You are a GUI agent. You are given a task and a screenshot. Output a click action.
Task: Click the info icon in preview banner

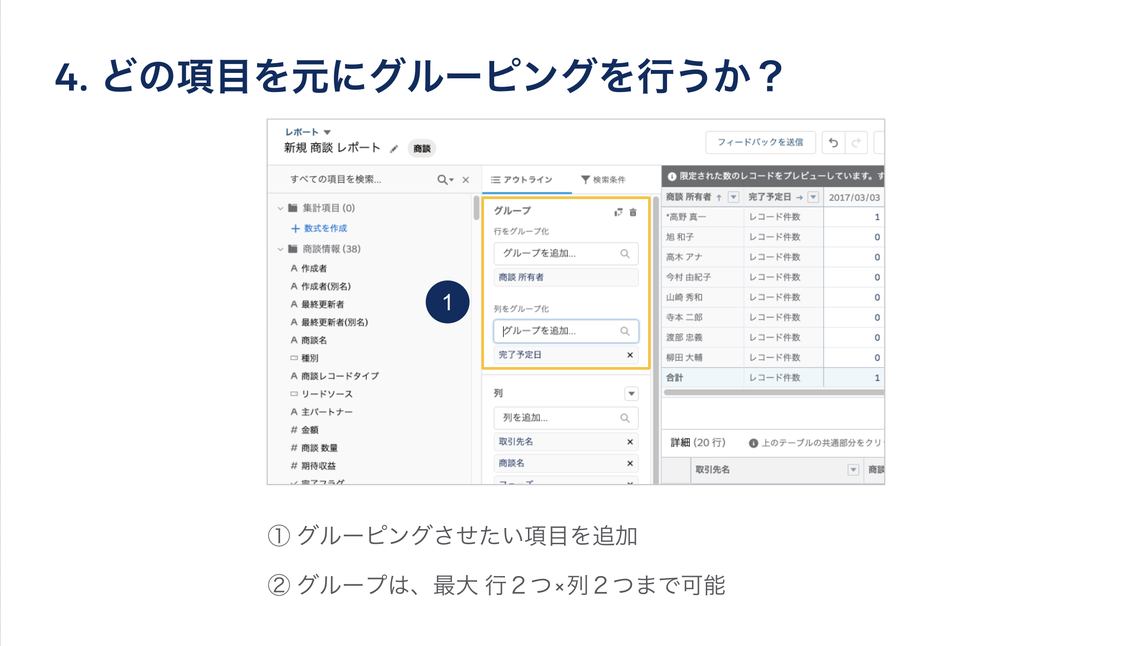coord(671,177)
